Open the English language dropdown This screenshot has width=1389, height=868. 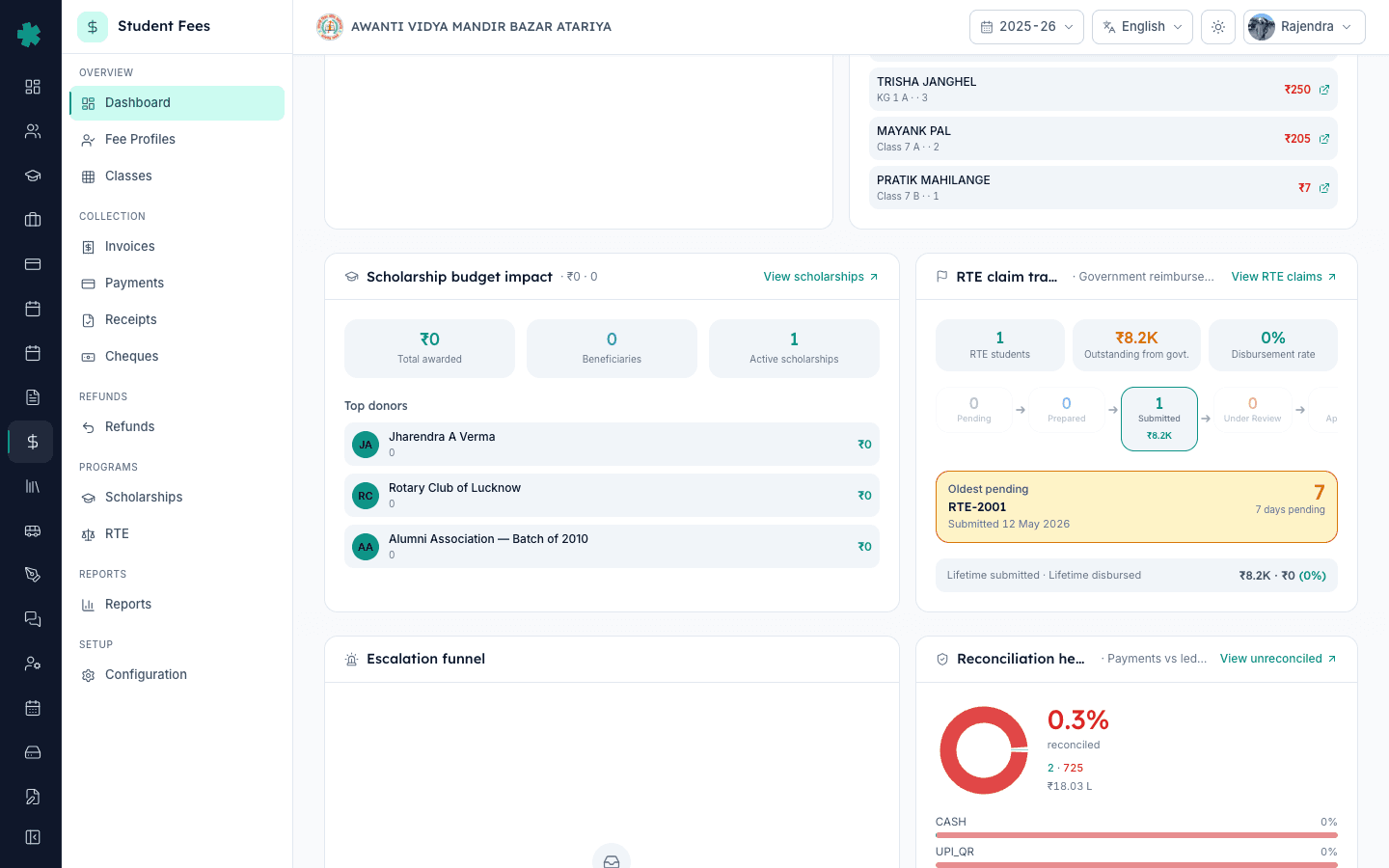[x=1142, y=27]
